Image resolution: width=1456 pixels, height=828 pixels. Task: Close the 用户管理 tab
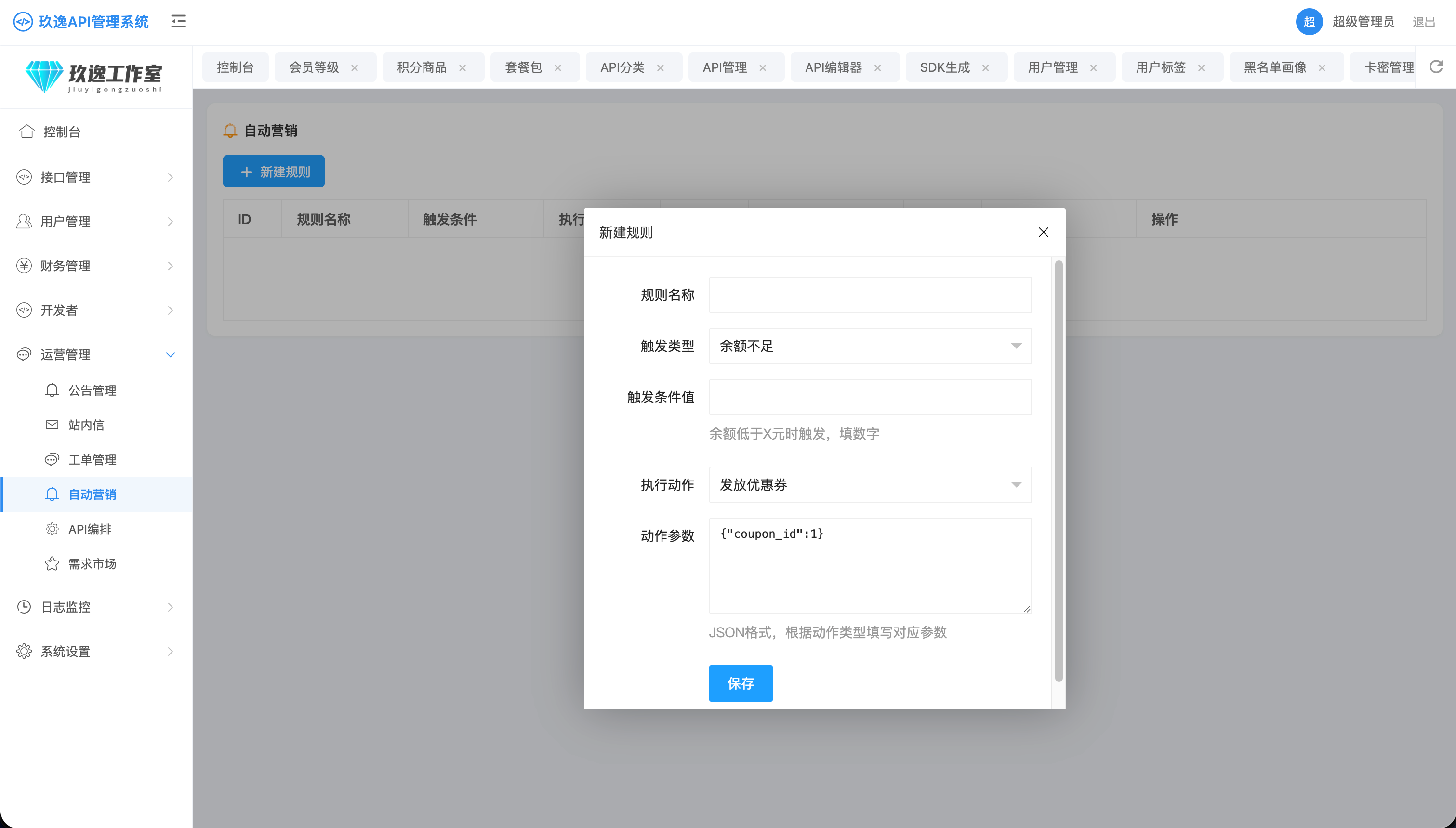[1093, 67]
